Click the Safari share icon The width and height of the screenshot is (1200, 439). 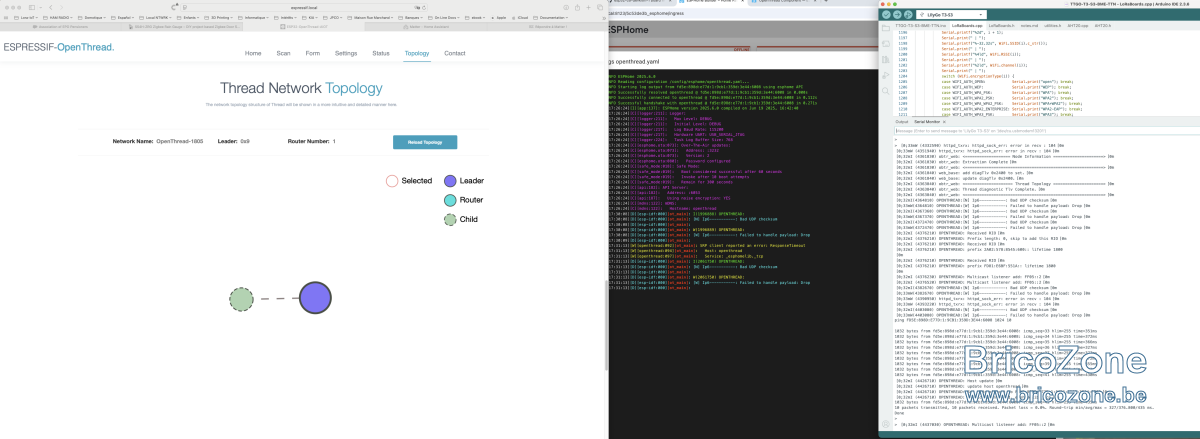click(577, 8)
